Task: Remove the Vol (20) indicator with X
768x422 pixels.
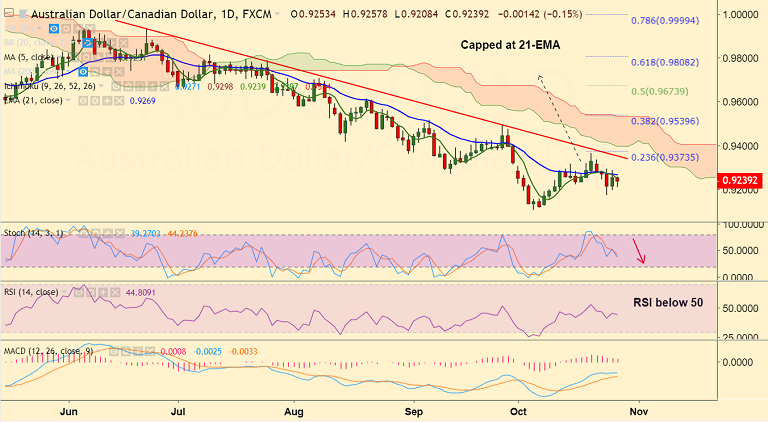Action: (91, 28)
